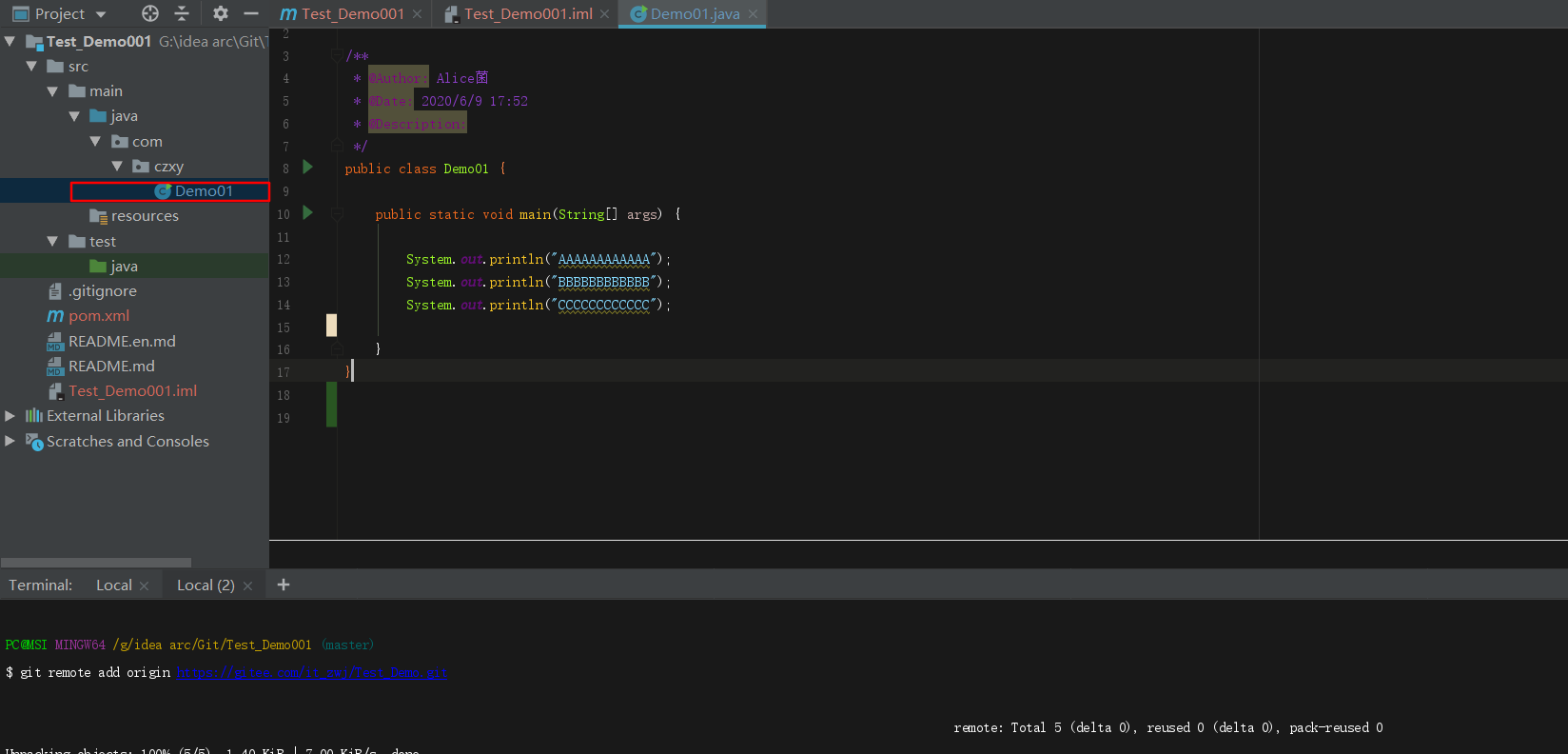Screen dimensions: 1568x754
Task: Click the Terminal label in tool window
Action: [x=41, y=585]
